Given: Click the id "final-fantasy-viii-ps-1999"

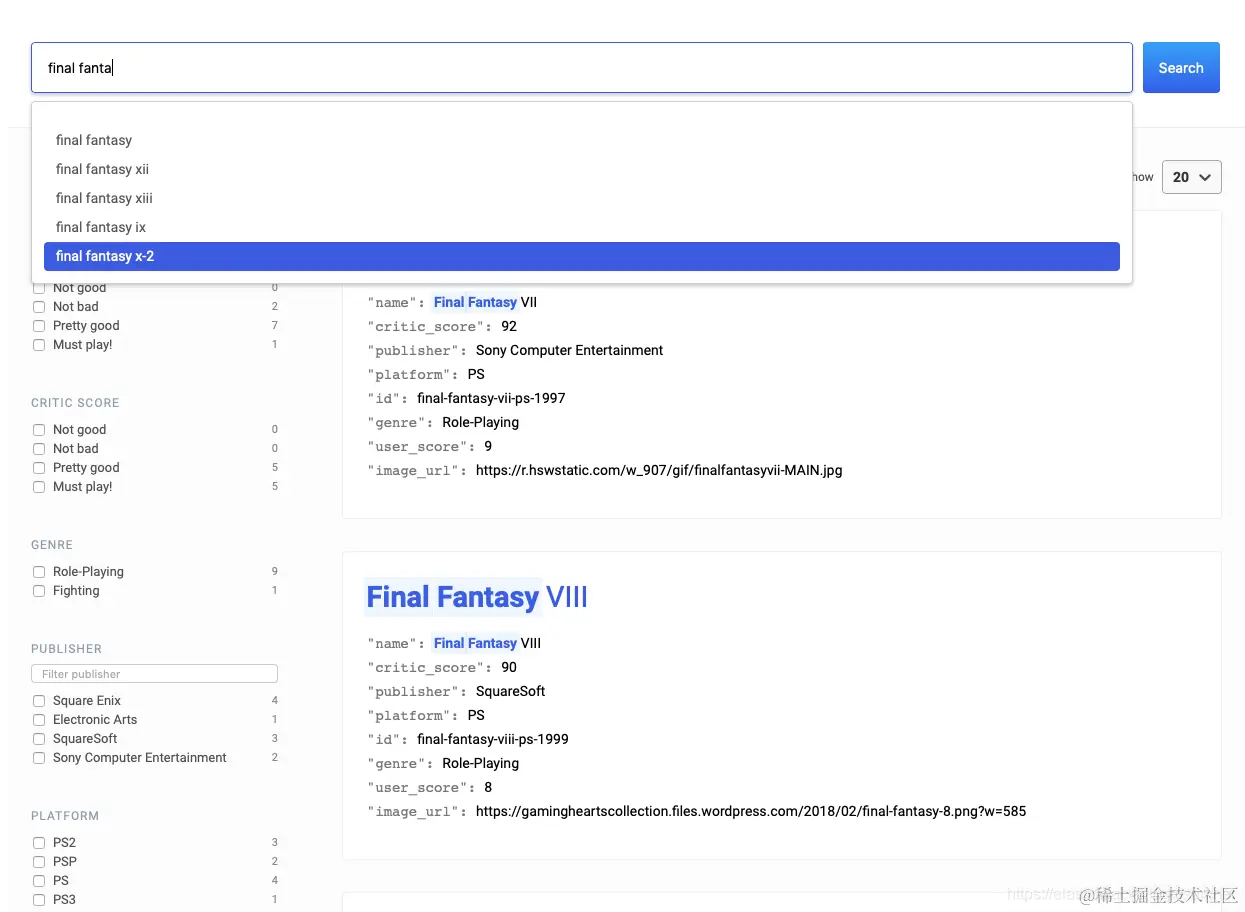Looking at the screenshot, I should pos(493,739).
